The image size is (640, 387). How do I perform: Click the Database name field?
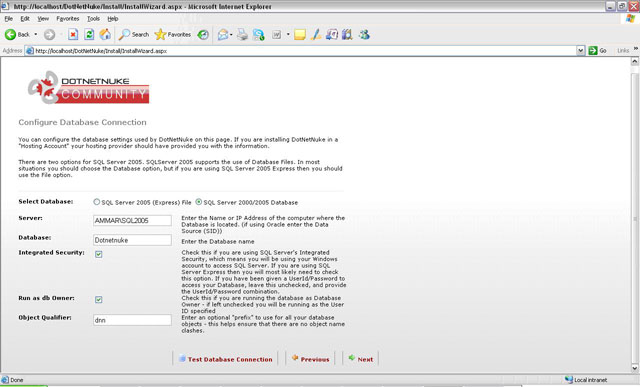pyautogui.click(x=132, y=240)
